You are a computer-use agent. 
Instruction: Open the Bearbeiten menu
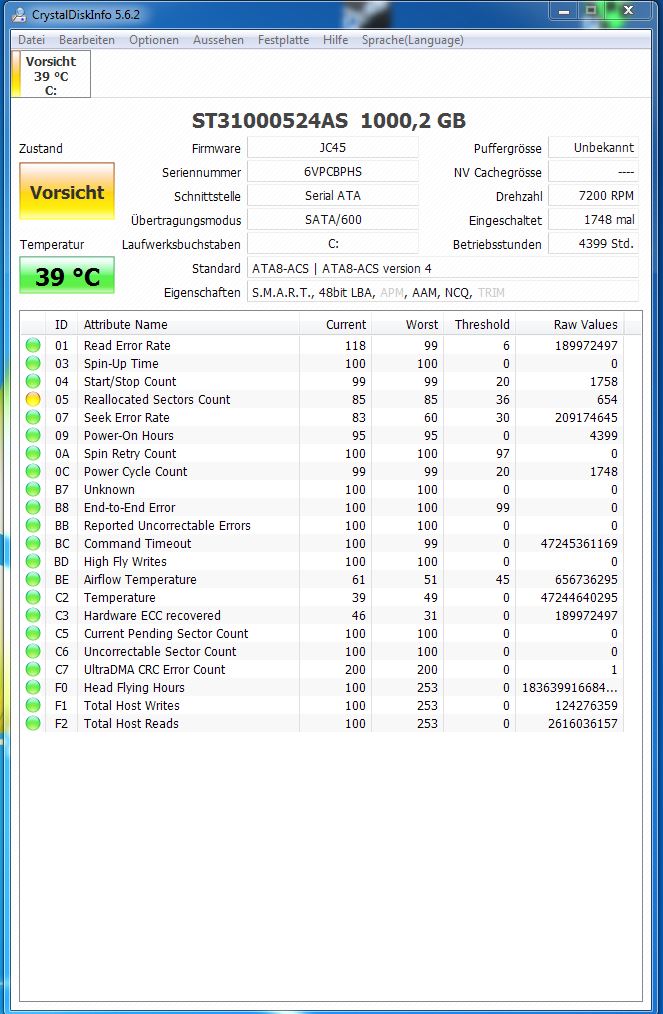pos(87,40)
